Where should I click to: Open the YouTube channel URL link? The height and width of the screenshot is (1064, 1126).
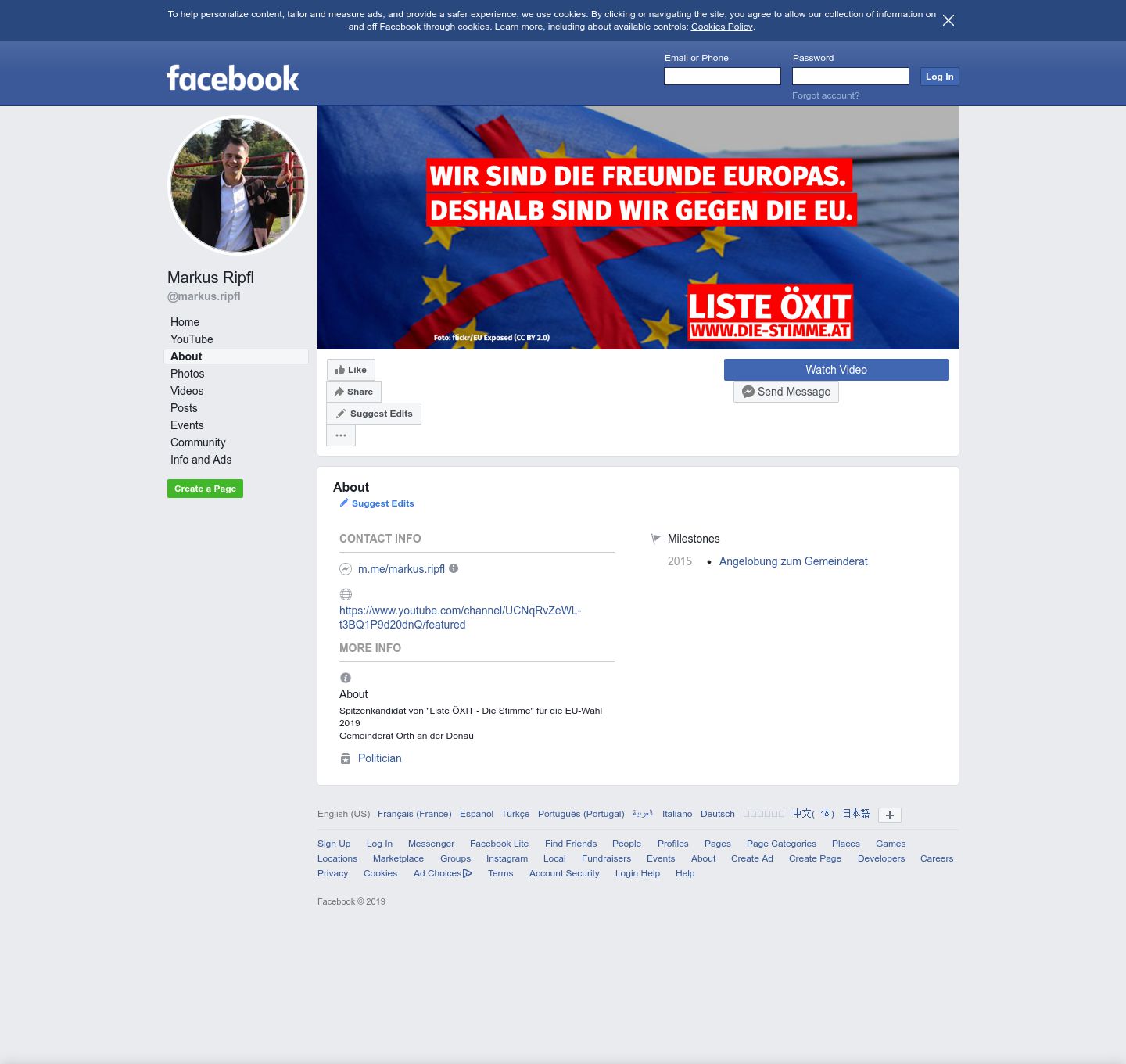tap(461, 618)
